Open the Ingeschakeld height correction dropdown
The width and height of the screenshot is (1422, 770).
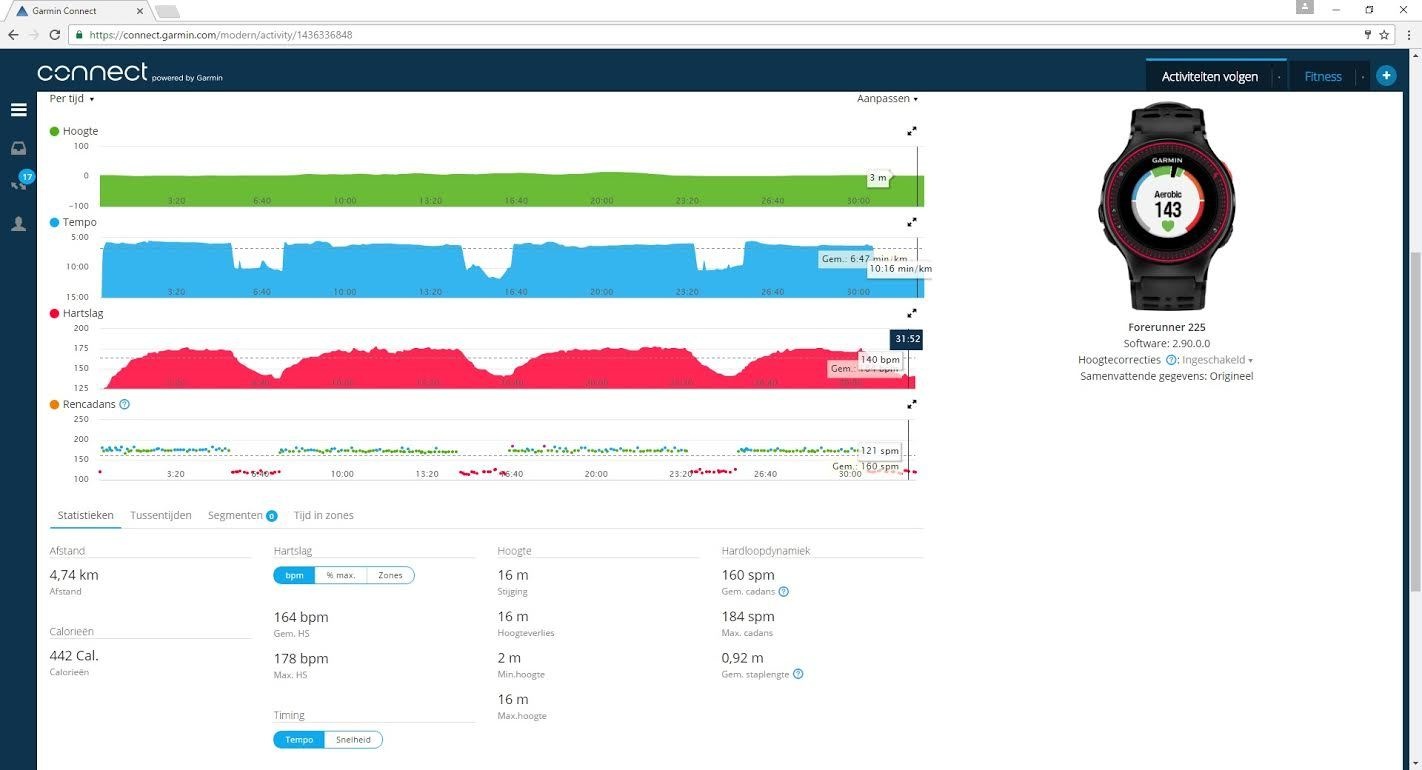click(x=1217, y=360)
